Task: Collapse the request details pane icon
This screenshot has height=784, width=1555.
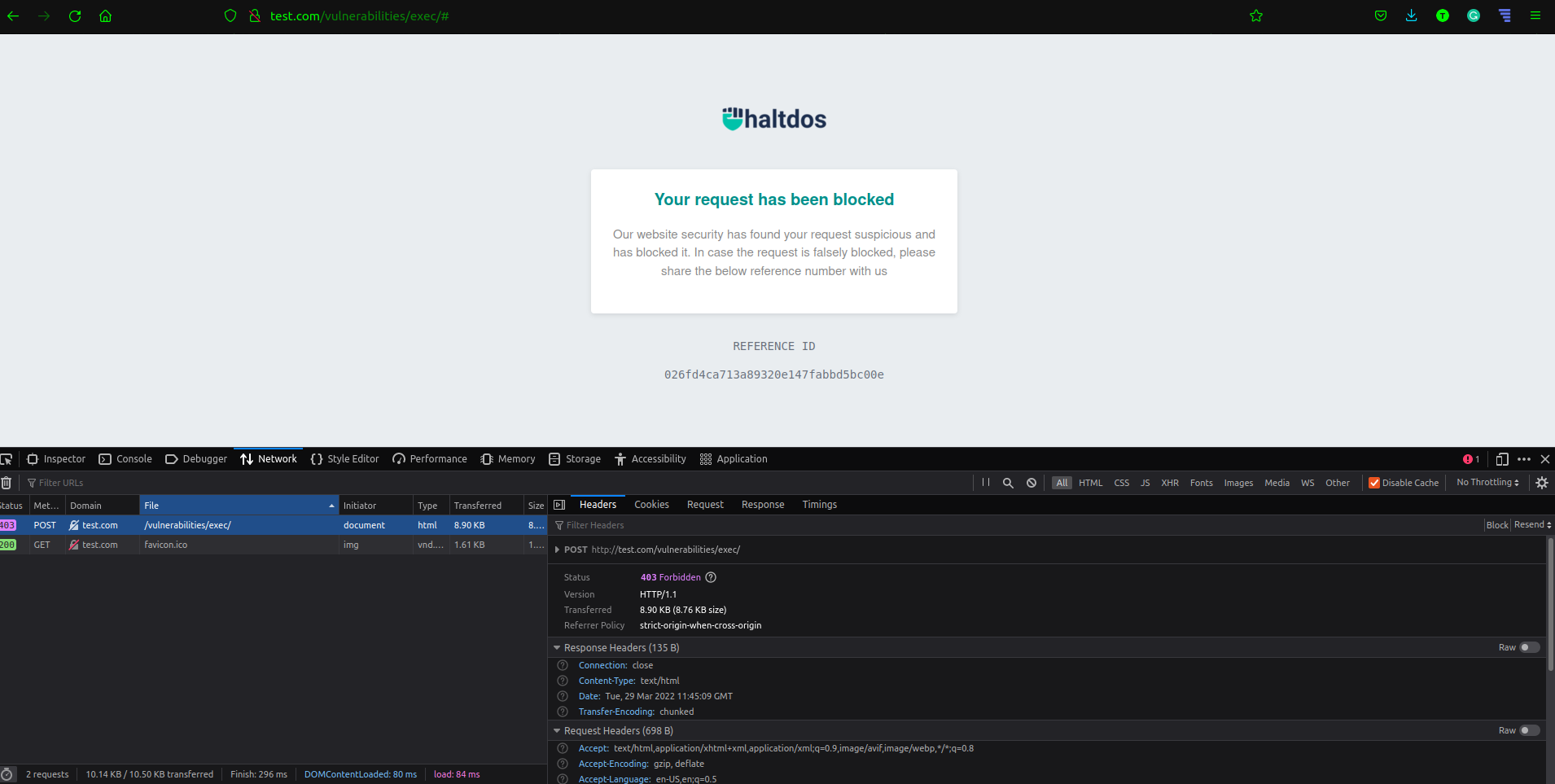Action: [x=559, y=505]
